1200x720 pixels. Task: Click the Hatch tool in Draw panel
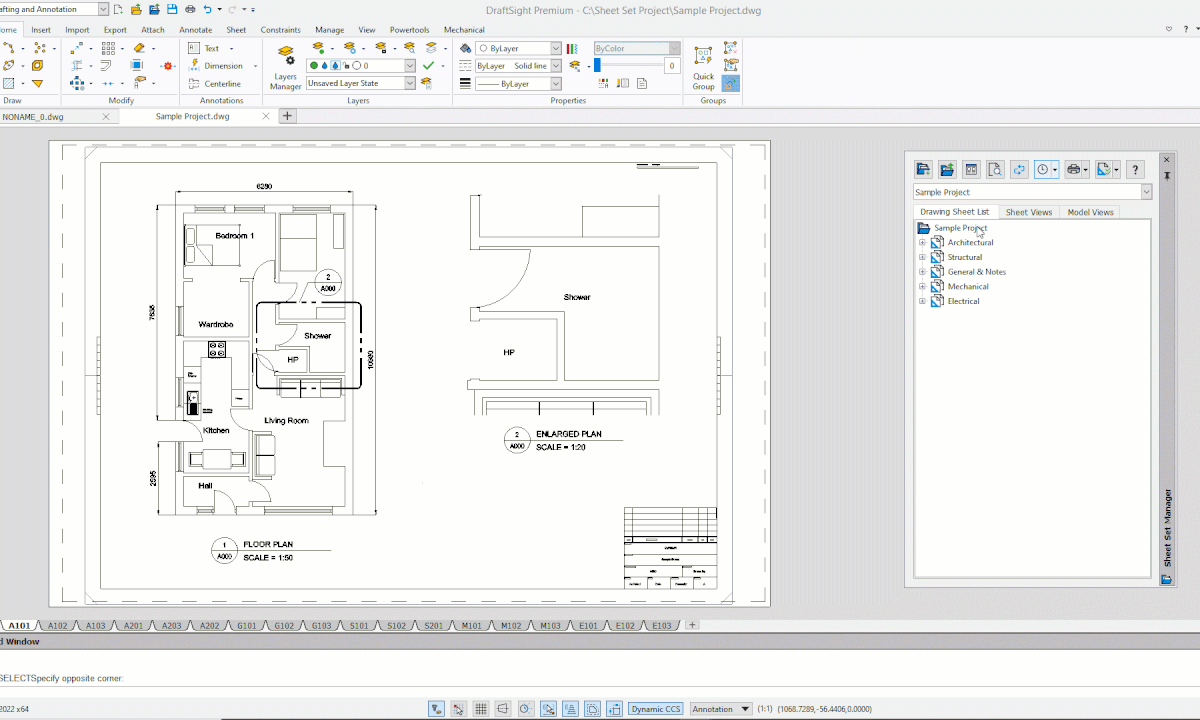click(9, 83)
